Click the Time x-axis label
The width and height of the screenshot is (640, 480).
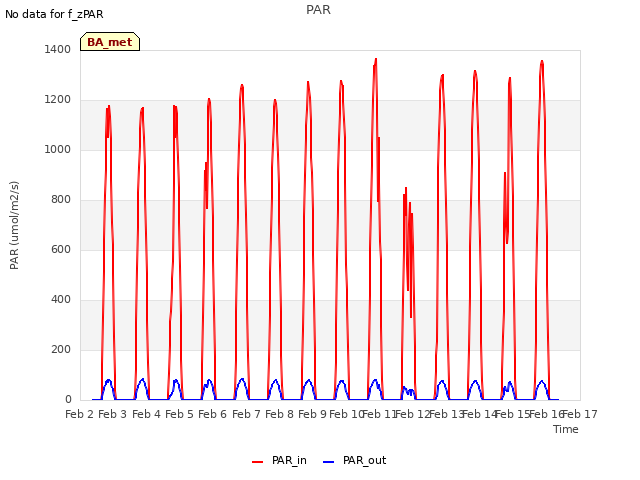566,429
